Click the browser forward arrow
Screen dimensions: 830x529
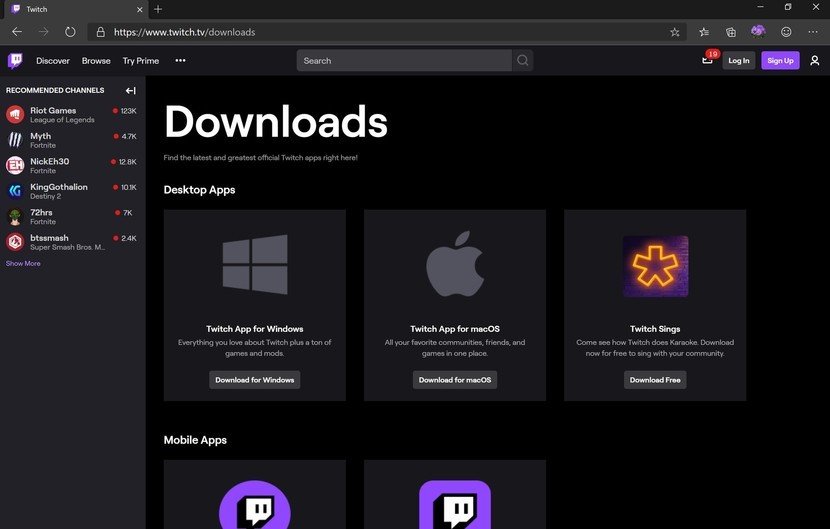[x=43, y=32]
